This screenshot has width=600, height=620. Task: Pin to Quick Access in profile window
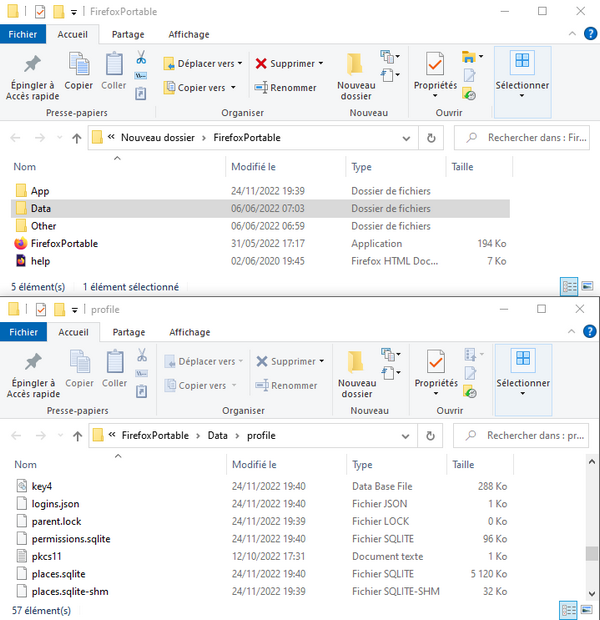point(33,375)
